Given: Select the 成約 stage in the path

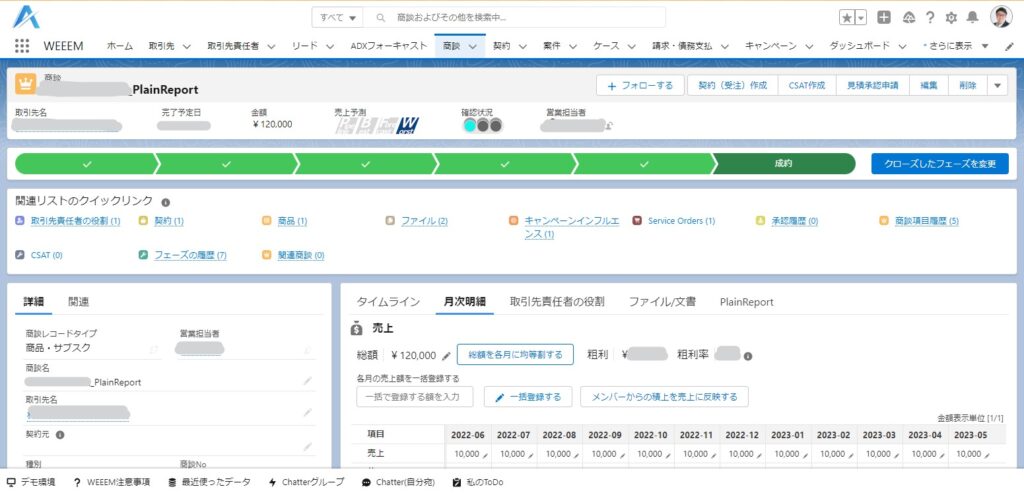Looking at the screenshot, I should (784, 164).
